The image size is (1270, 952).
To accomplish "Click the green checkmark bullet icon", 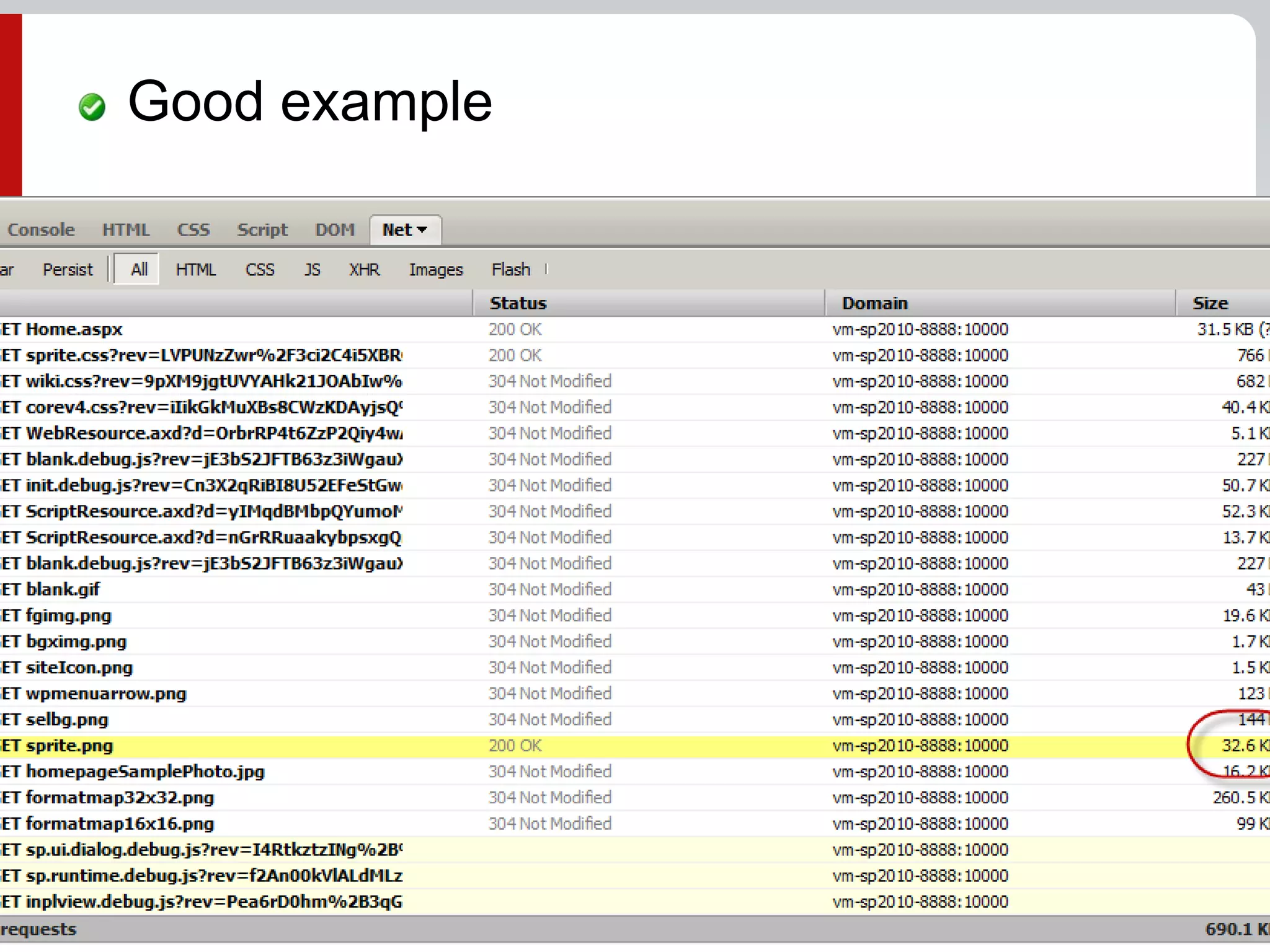I will tap(92, 107).
